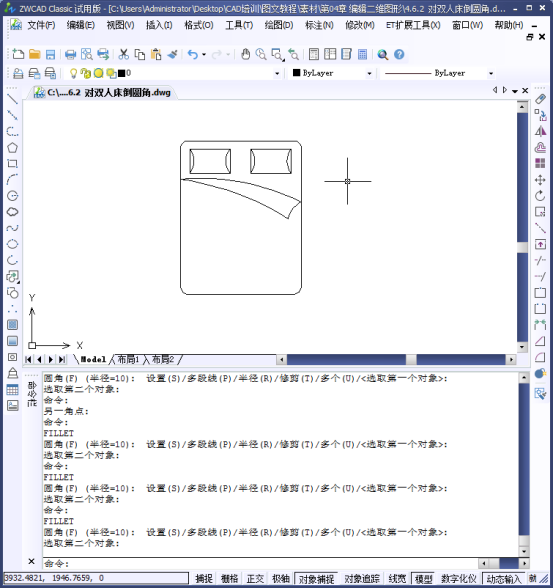554x588 pixels.
Task: Select the Fillet modify tool
Action: tap(540, 357)
